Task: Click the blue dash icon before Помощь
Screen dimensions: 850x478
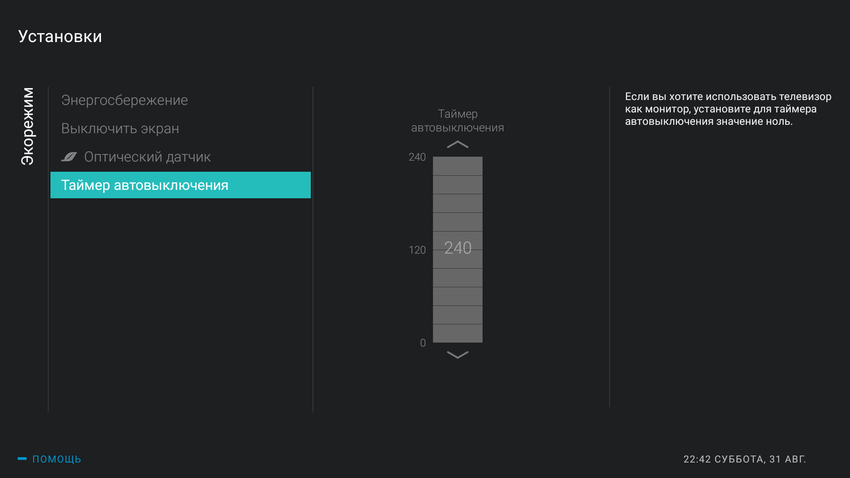Action: pos(22,459)
